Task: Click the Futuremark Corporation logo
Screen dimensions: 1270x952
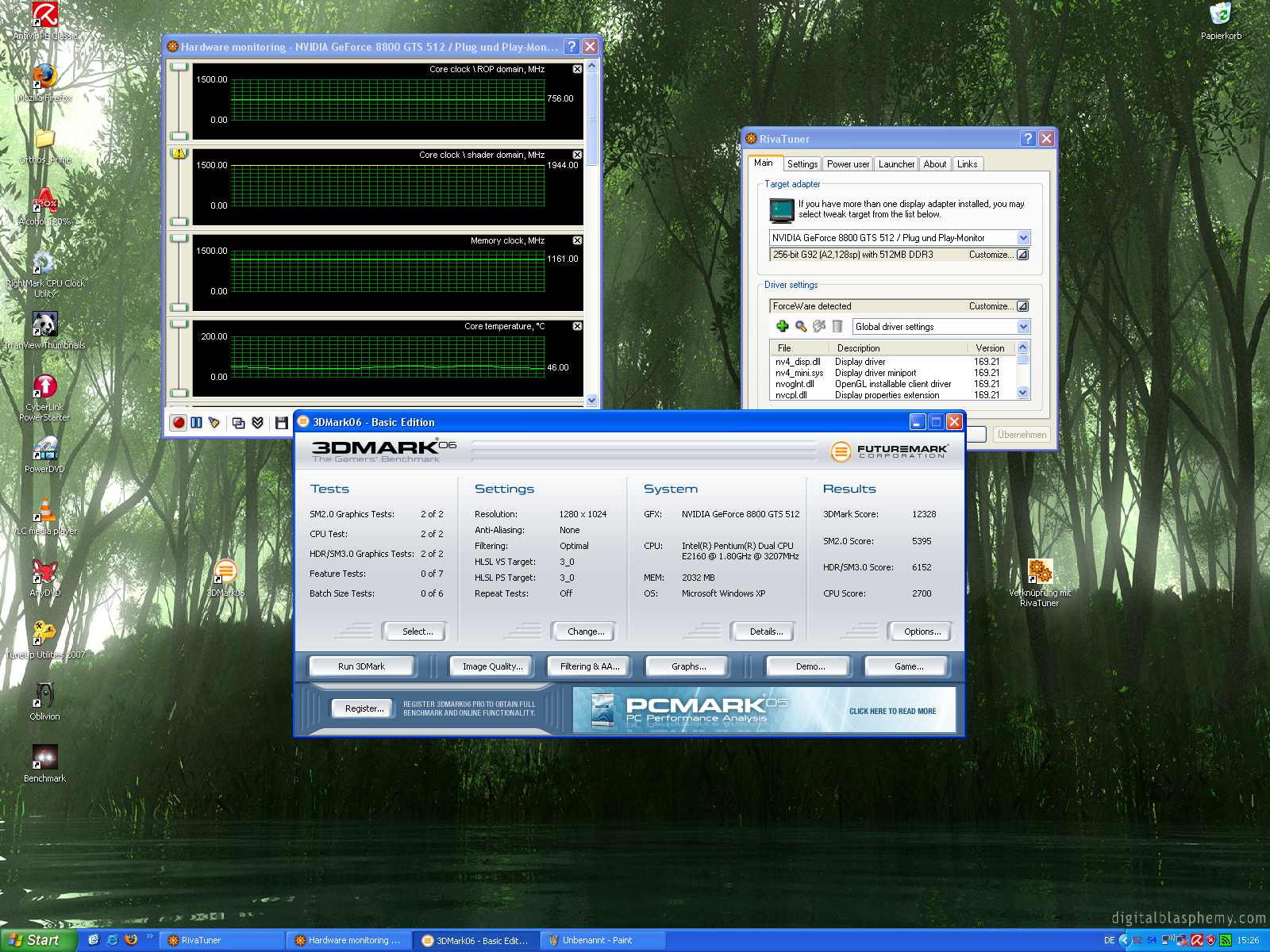Action: coord(889,451)
